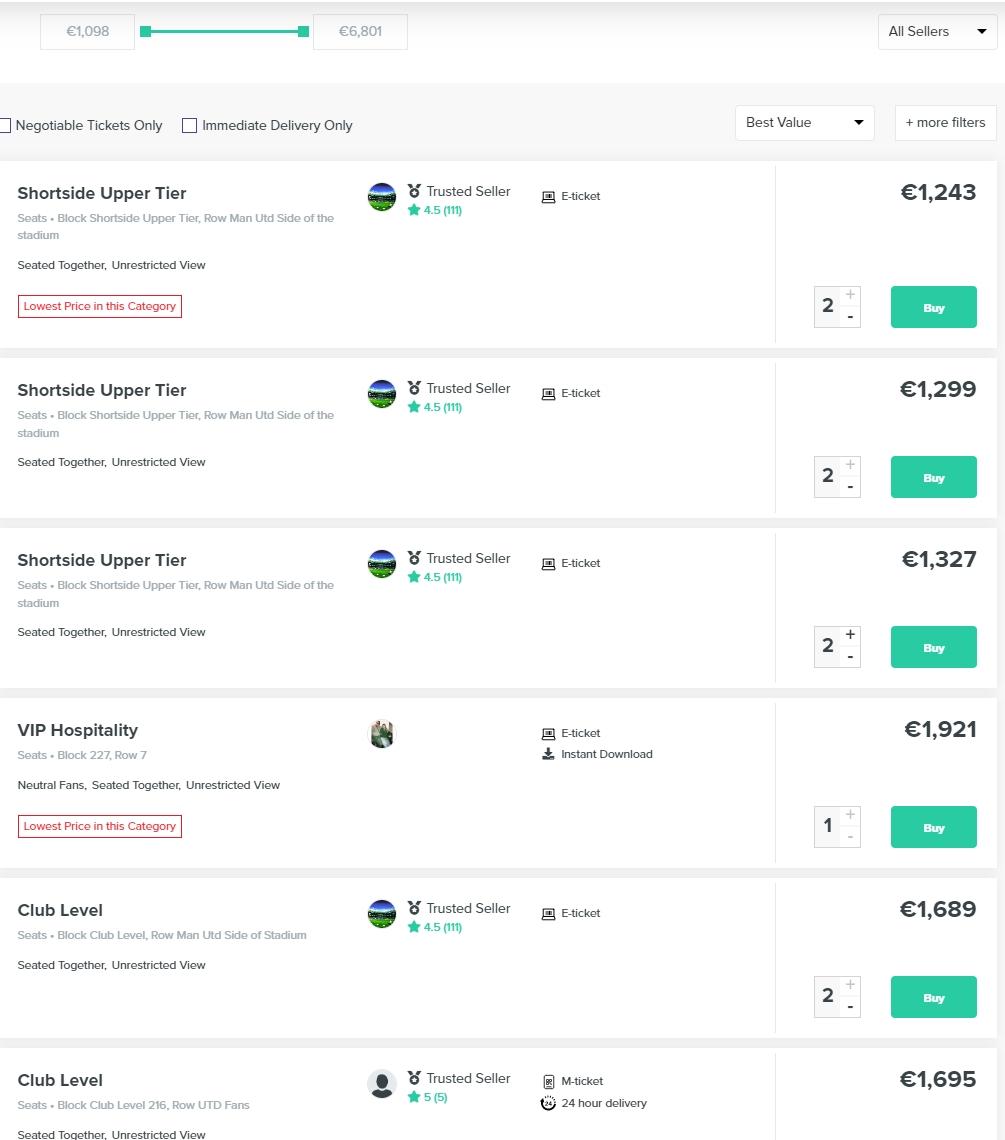Click the minimum price field showing €1,098
Image resolution: width=1005 pixels, height=1140 pixels.
click(x=87, y=32)
